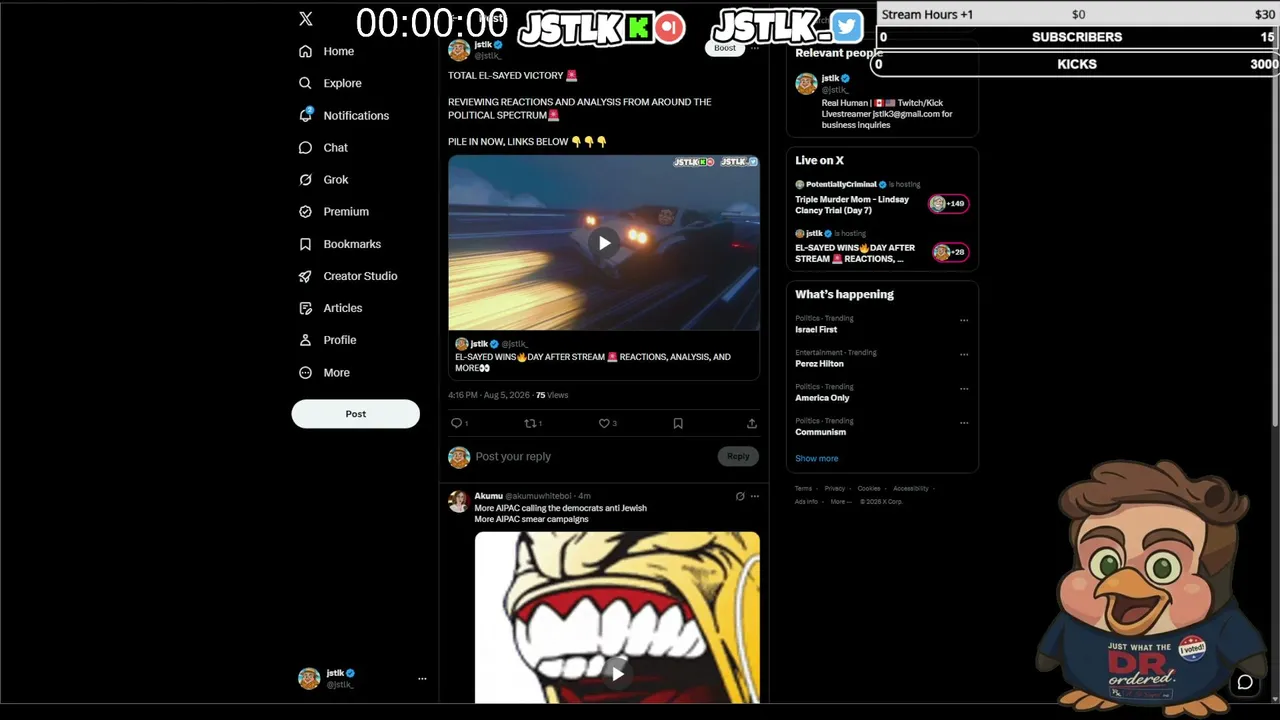Image resolution: width=1280 pixels, height=720 pixels.
Task: Open the America Only trending topic
Action: click(x=822, y=398)
